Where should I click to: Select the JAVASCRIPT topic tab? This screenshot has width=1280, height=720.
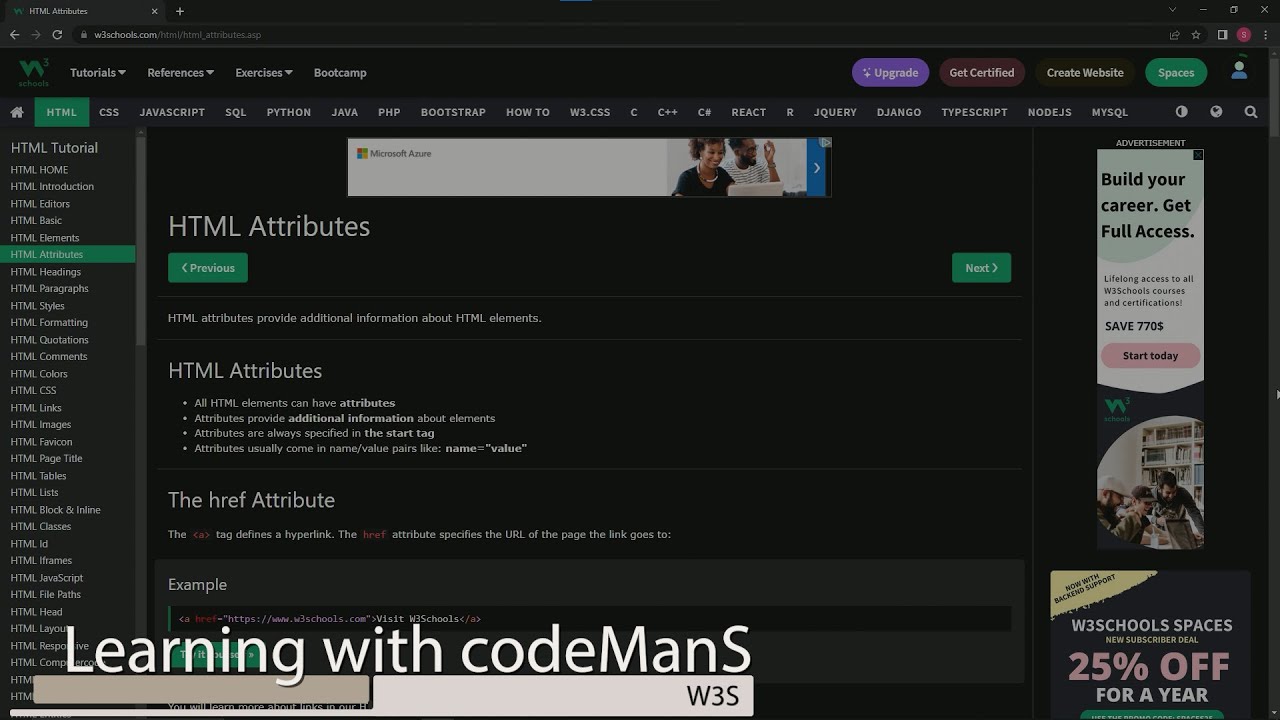tap(172, 112)
